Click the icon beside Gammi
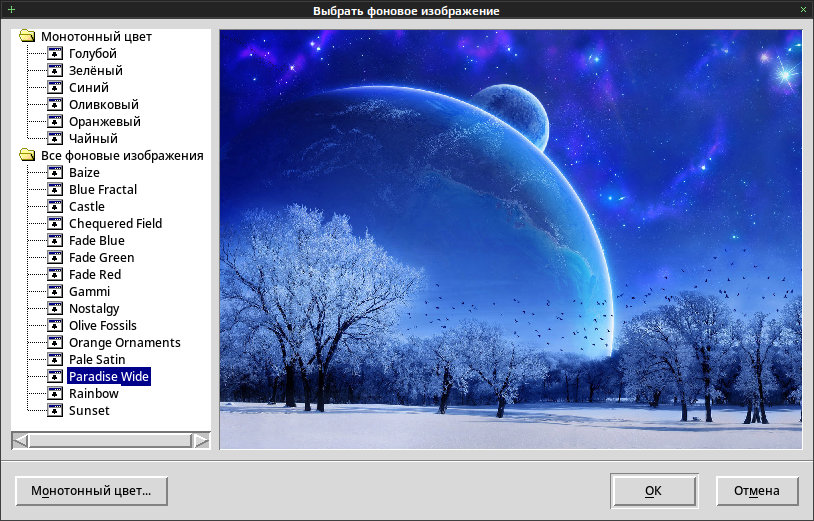This screenshot has height=521, width=814. (55, 292)
